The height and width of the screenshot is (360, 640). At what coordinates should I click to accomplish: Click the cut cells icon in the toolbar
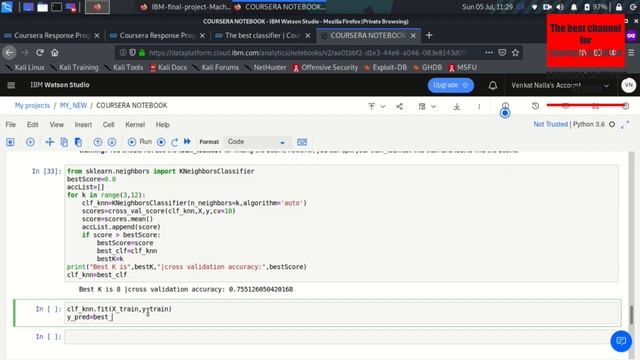point(50,142)
